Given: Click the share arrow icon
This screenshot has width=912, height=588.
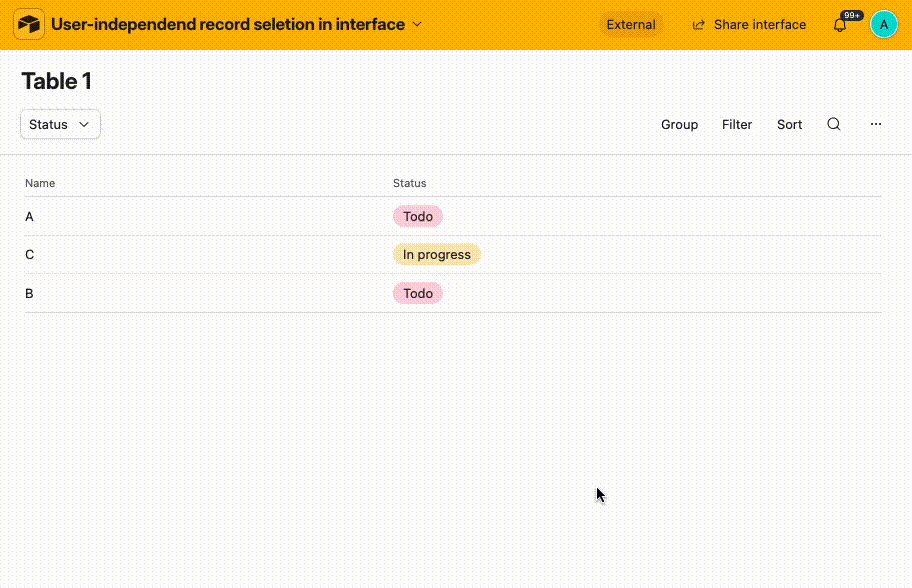Looking at the screenshot, I should click(x=699, y=25).
